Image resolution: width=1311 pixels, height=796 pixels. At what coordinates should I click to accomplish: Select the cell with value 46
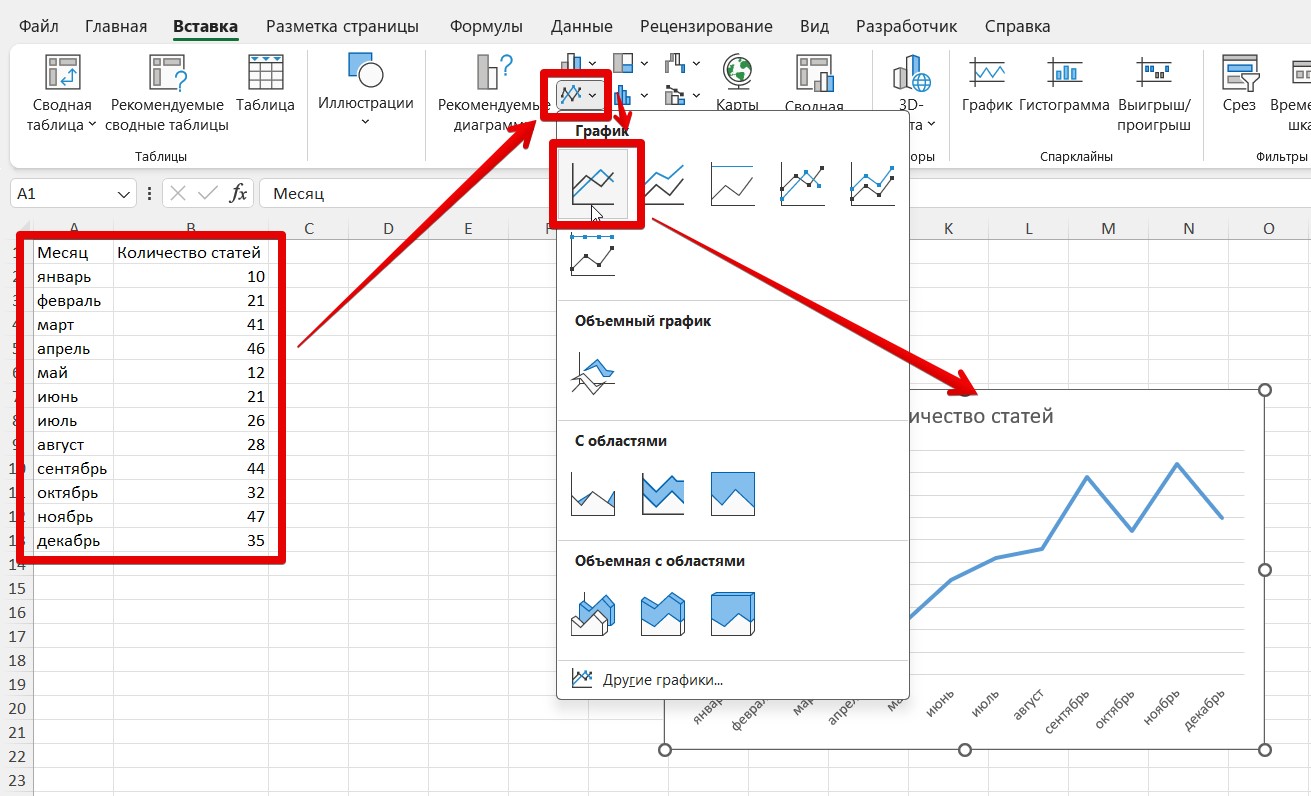click(191, 348)
